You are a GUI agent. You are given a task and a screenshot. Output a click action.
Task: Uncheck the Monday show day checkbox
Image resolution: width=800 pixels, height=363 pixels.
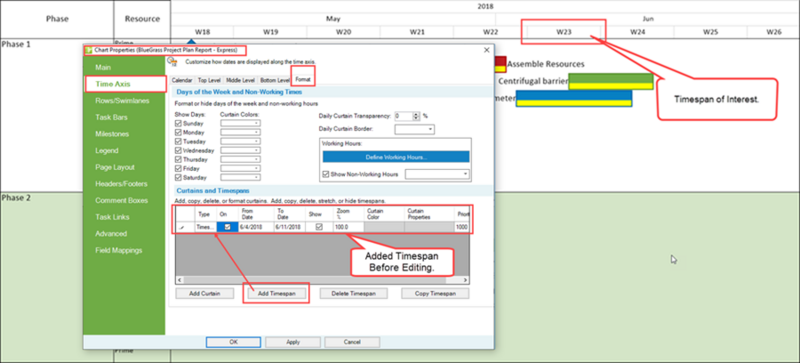point(178,132)
